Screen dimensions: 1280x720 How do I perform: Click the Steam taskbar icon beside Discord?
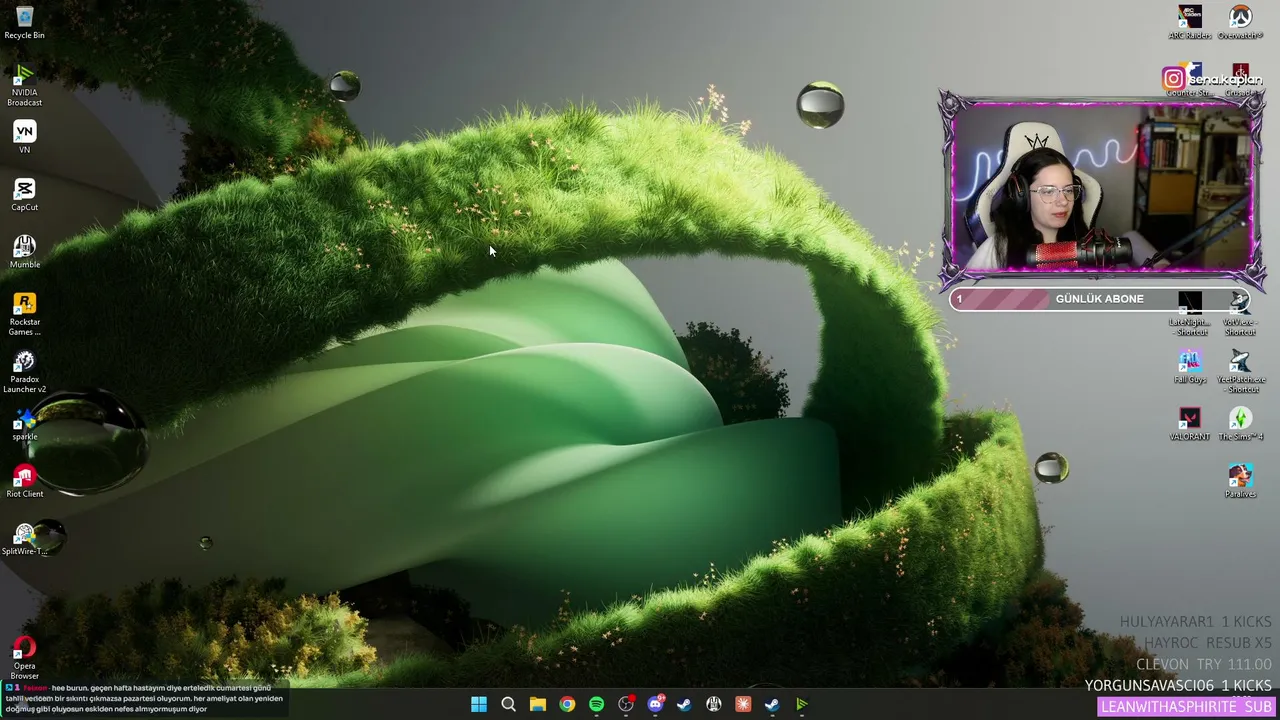(684, 704)
